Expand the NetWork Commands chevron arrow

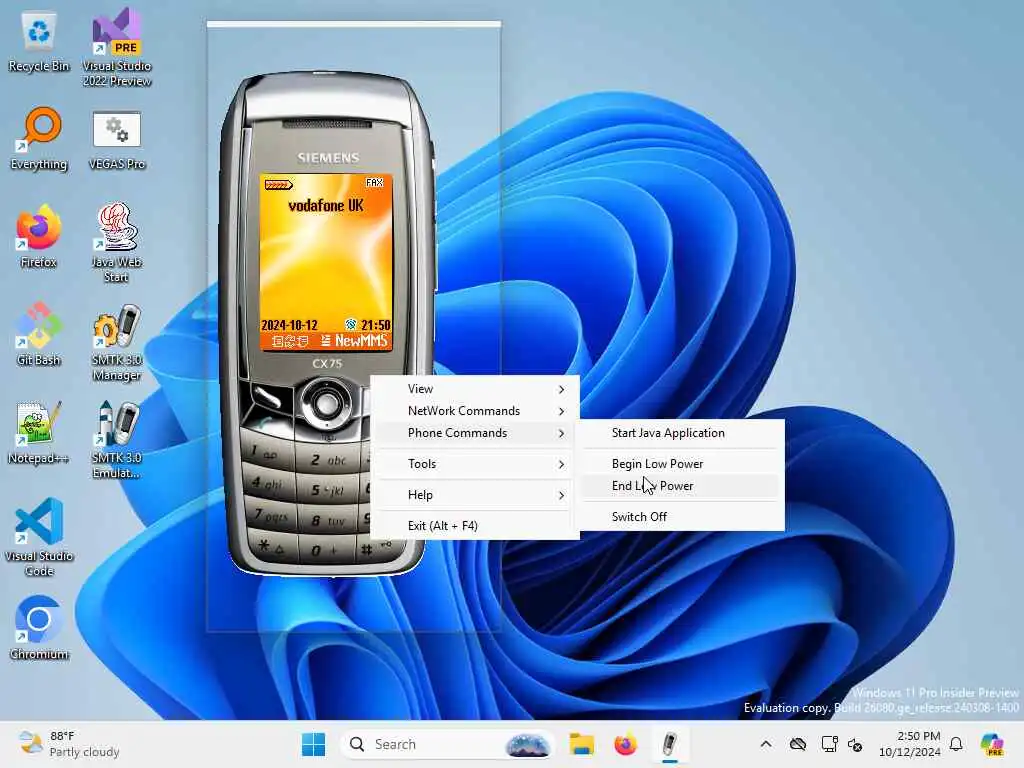tap(562, 411)
